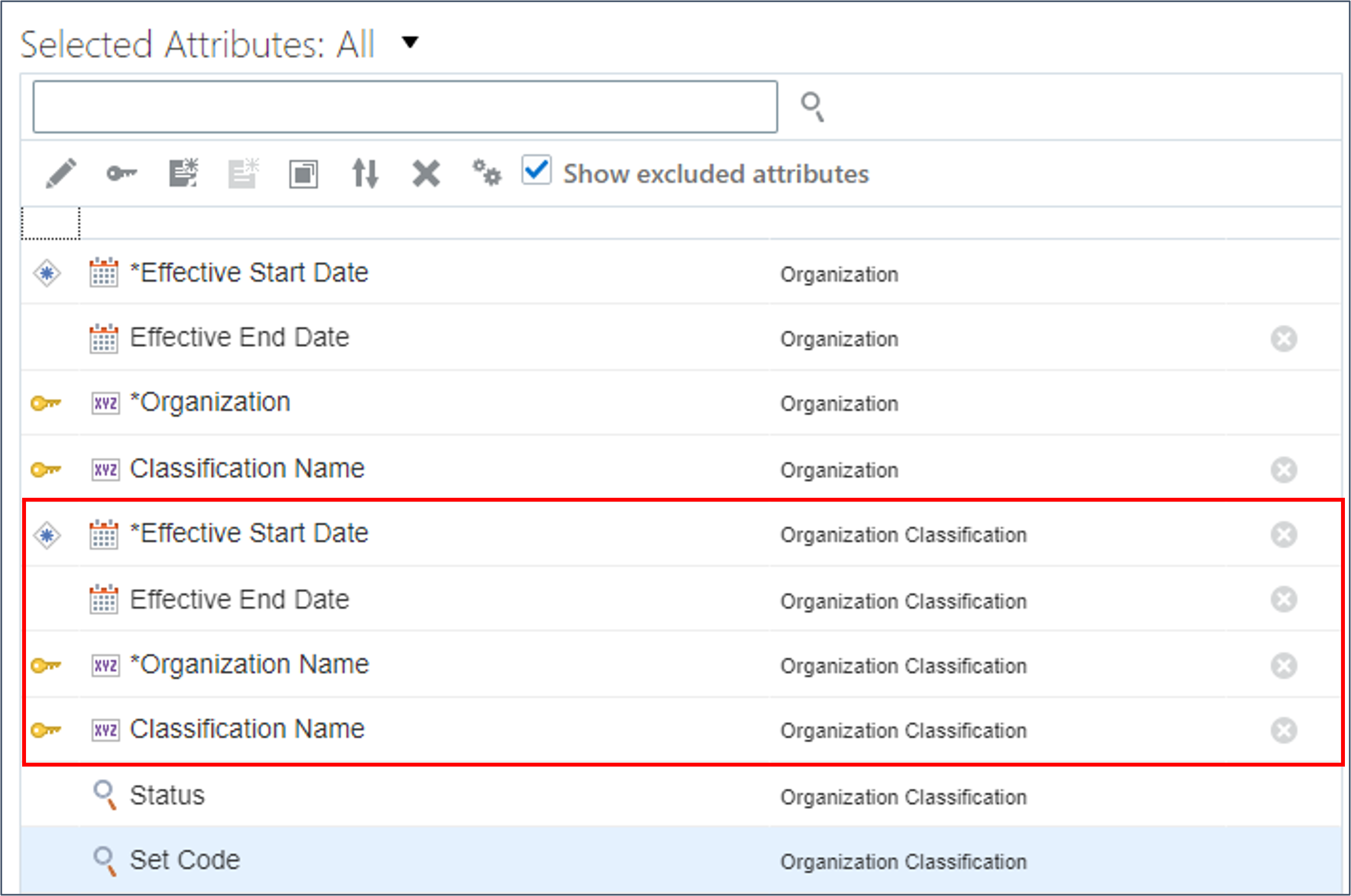Select the Status attribute row
Image resolution: width=1351 pixels, height=896 pixels.
(167, 795)
